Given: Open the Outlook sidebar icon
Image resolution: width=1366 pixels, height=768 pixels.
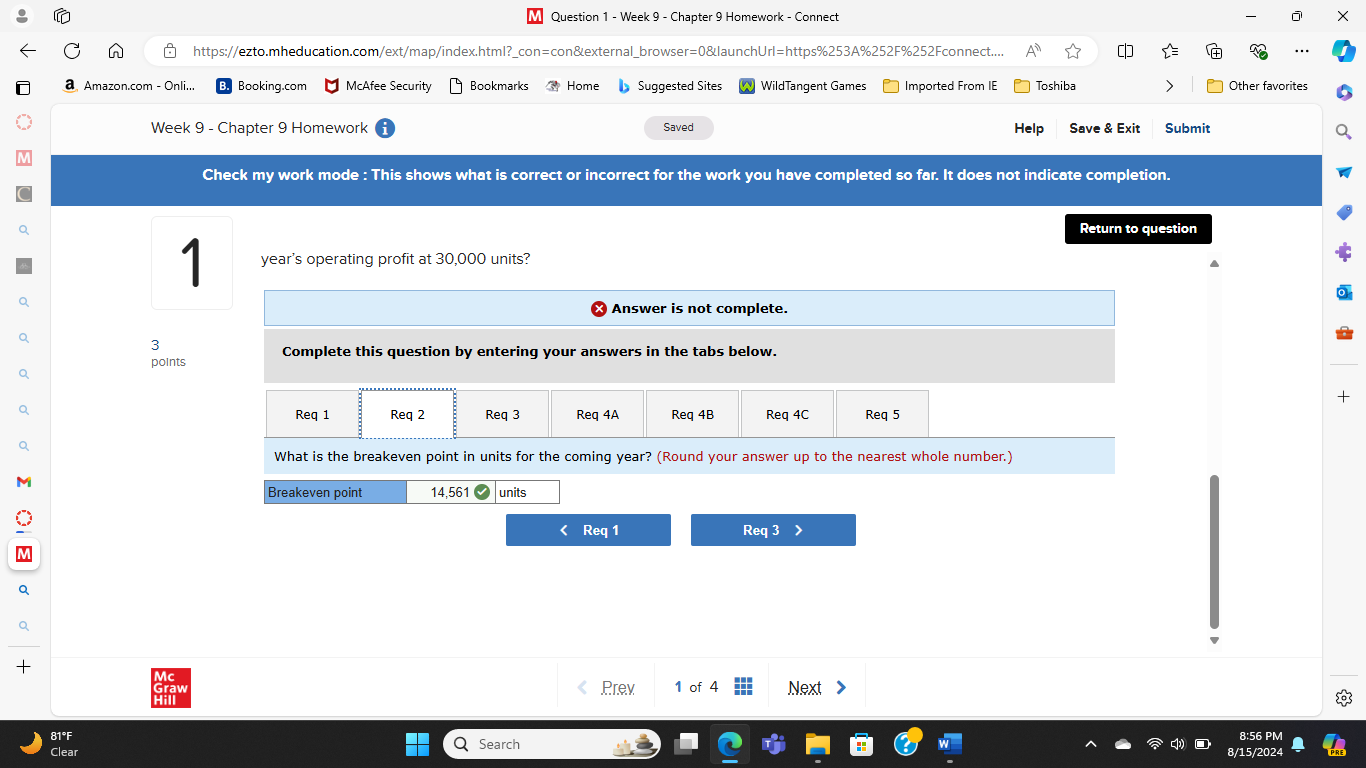Looking at the screenshot, I should coord(1344,292).
